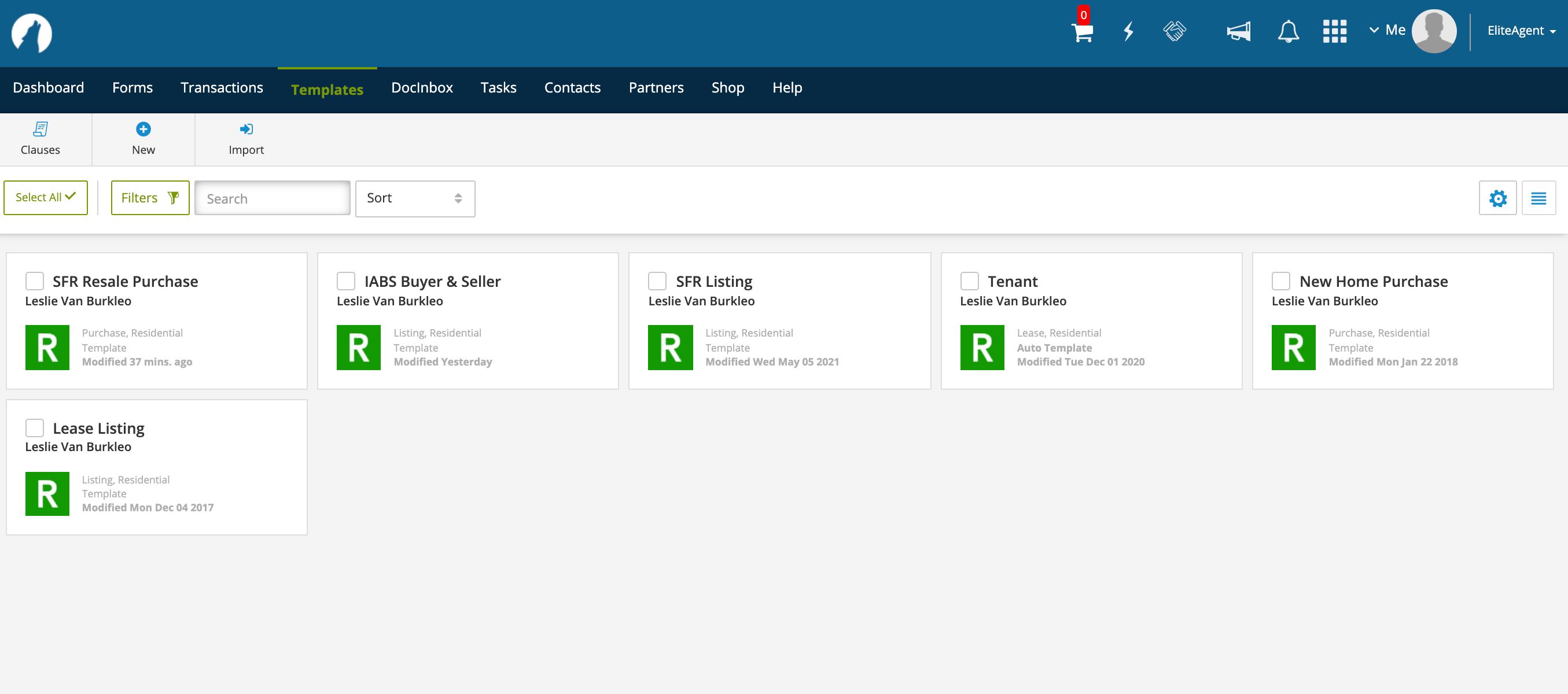The width and height of the screenshot is (1568, 694).
Task: Click the Select All button
Action: tap(46, 198)
